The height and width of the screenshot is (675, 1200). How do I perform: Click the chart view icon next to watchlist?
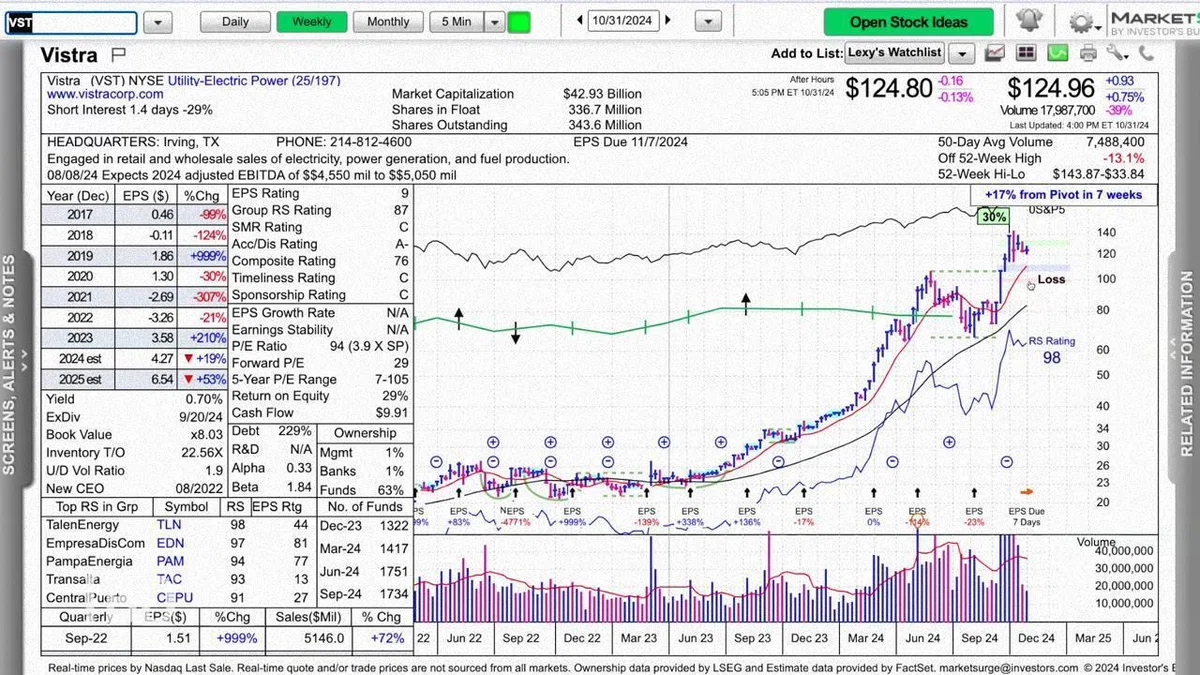point(994,53)
